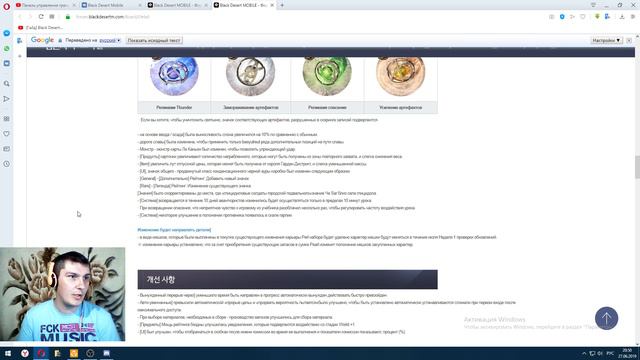Click the Opera icon in the taskbar
The width and height of the screenshot is (640, 360).
tap(41, 353)
